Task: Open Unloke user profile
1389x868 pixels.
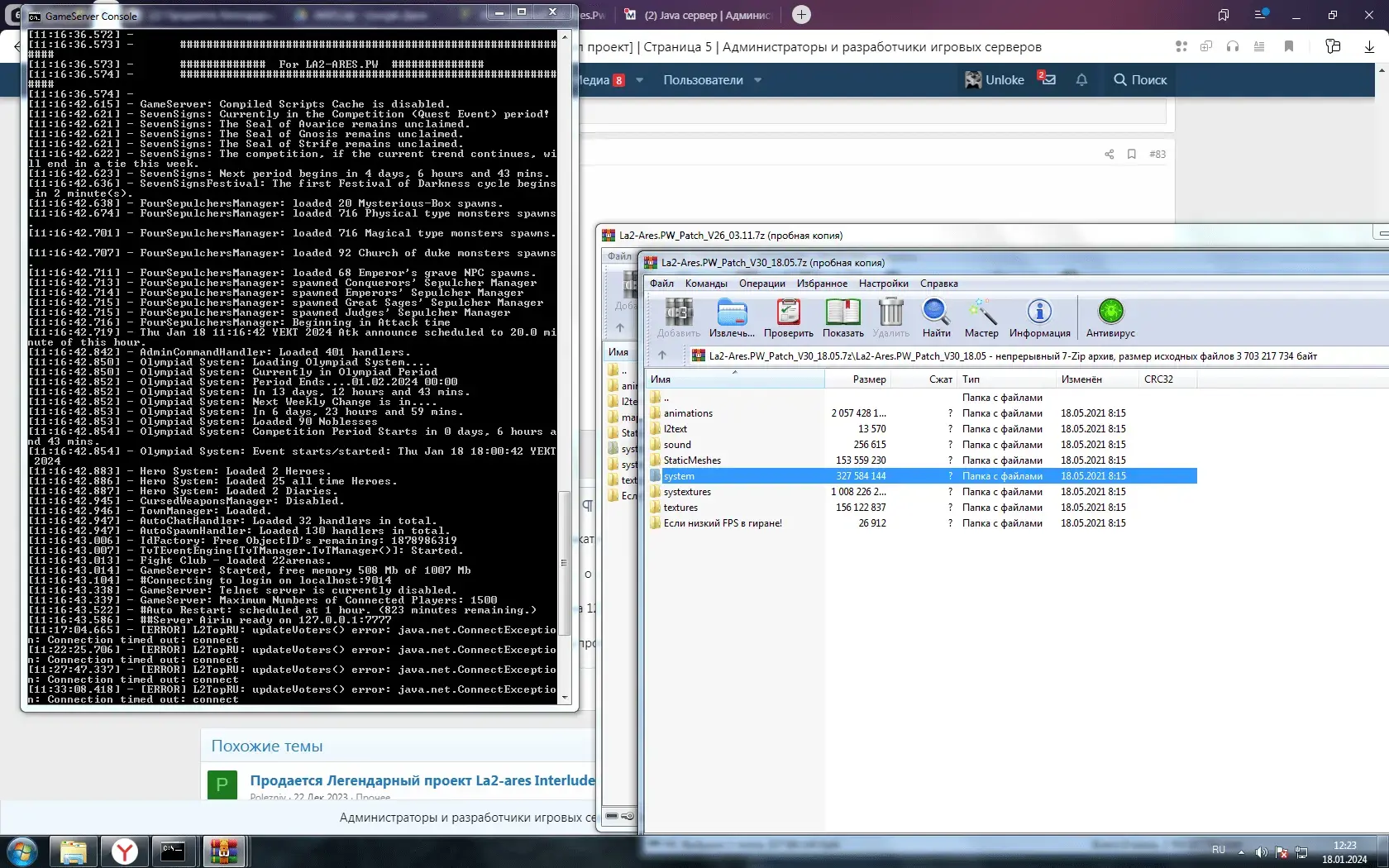Action: coord(995,80)
